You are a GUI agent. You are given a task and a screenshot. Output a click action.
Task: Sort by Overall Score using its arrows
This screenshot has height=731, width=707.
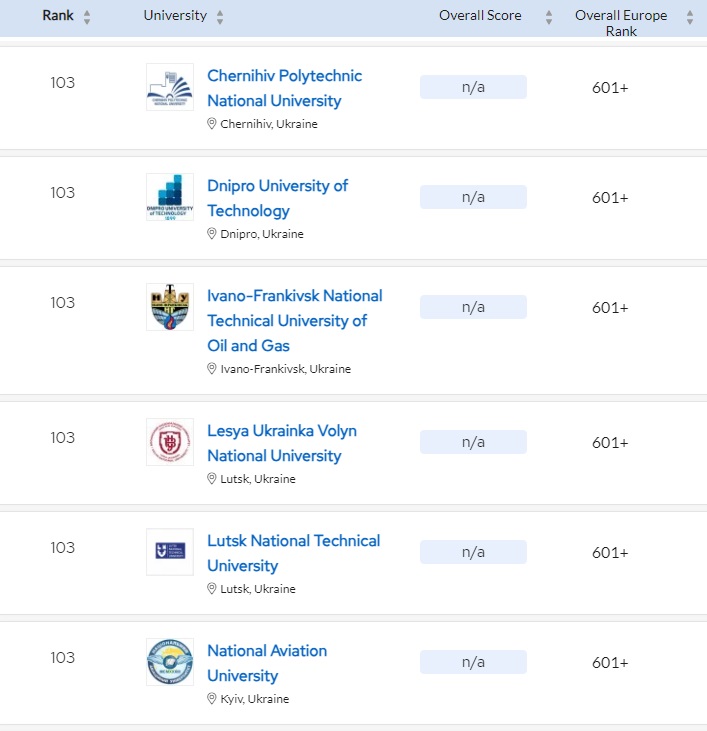click(x=548, y=17)
